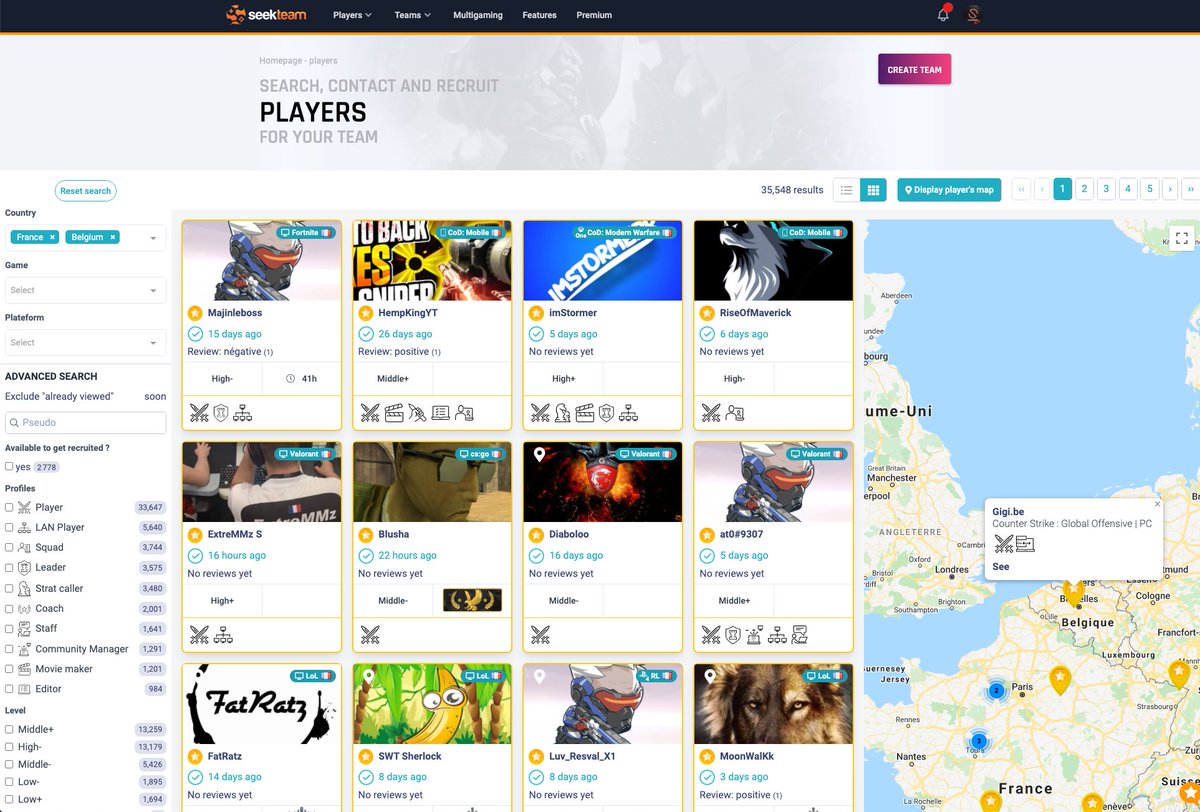Screen dimensions: 1200x812
Task: Click the cs:go game tag on Blusha
Action: [480, 454]
